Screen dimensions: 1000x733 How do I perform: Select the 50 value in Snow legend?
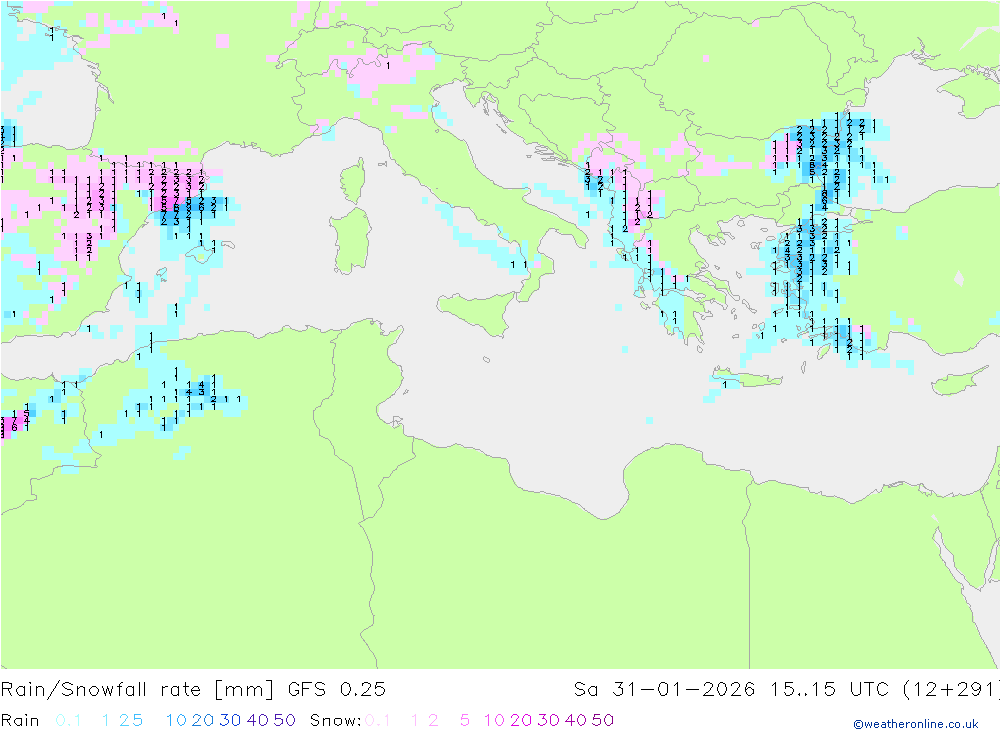pos(603,720)
